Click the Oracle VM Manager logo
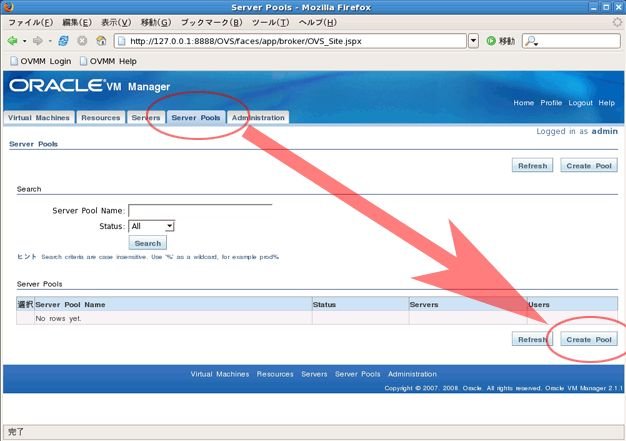The height and width of the screenshot is (441, 626). 89,86
